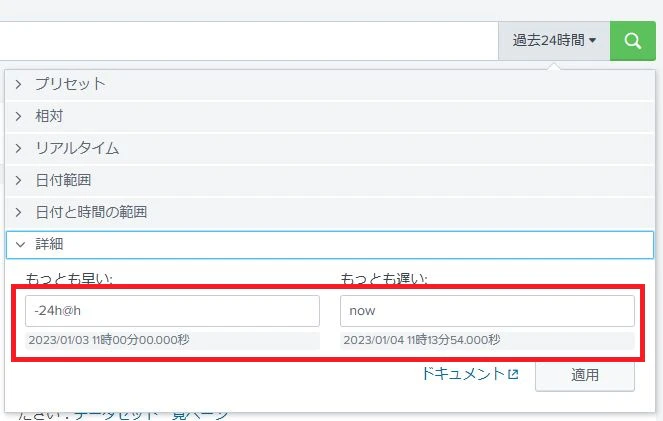Expand the プリセット section
The image size is (663, 421).
(329, 84)
